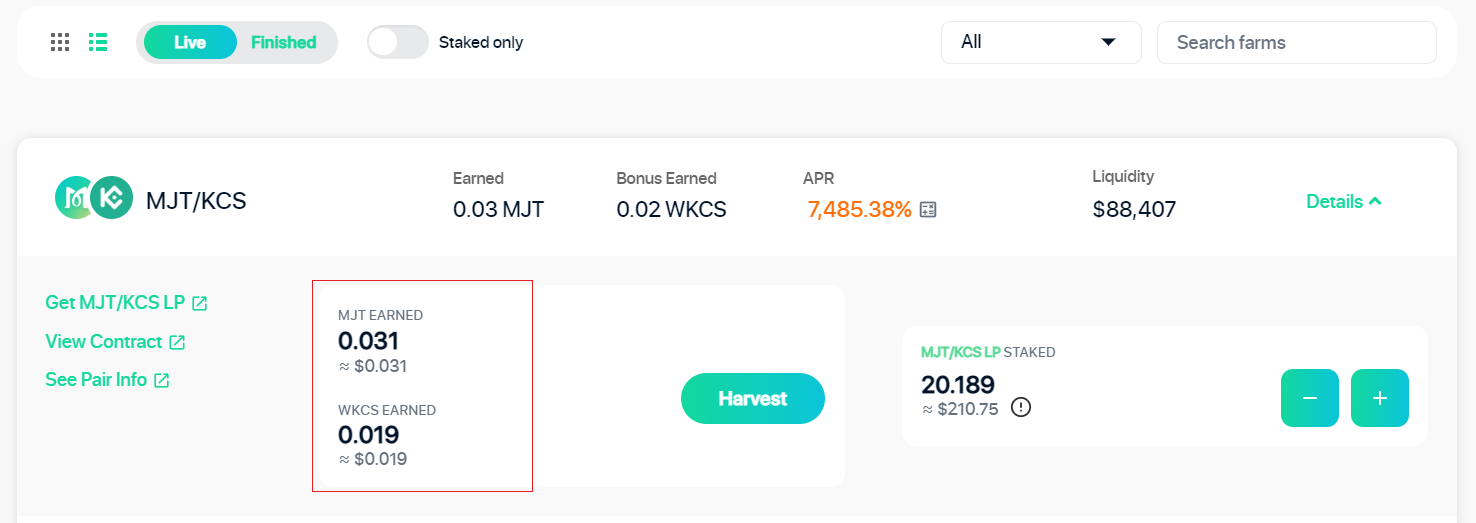The height and width of the screenshot is (523, 1476).
Task: Select the Finished farms tab
Action: (284, 42)
